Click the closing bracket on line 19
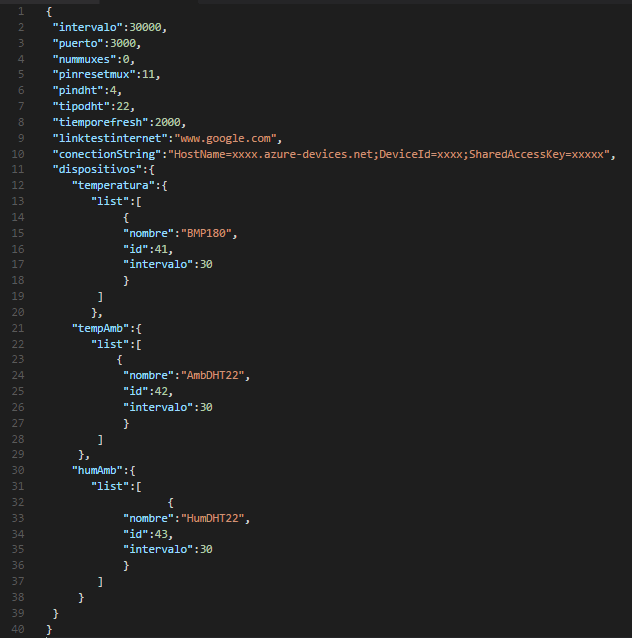Viewport: 632px width, 638px height. tap(100, 296)
